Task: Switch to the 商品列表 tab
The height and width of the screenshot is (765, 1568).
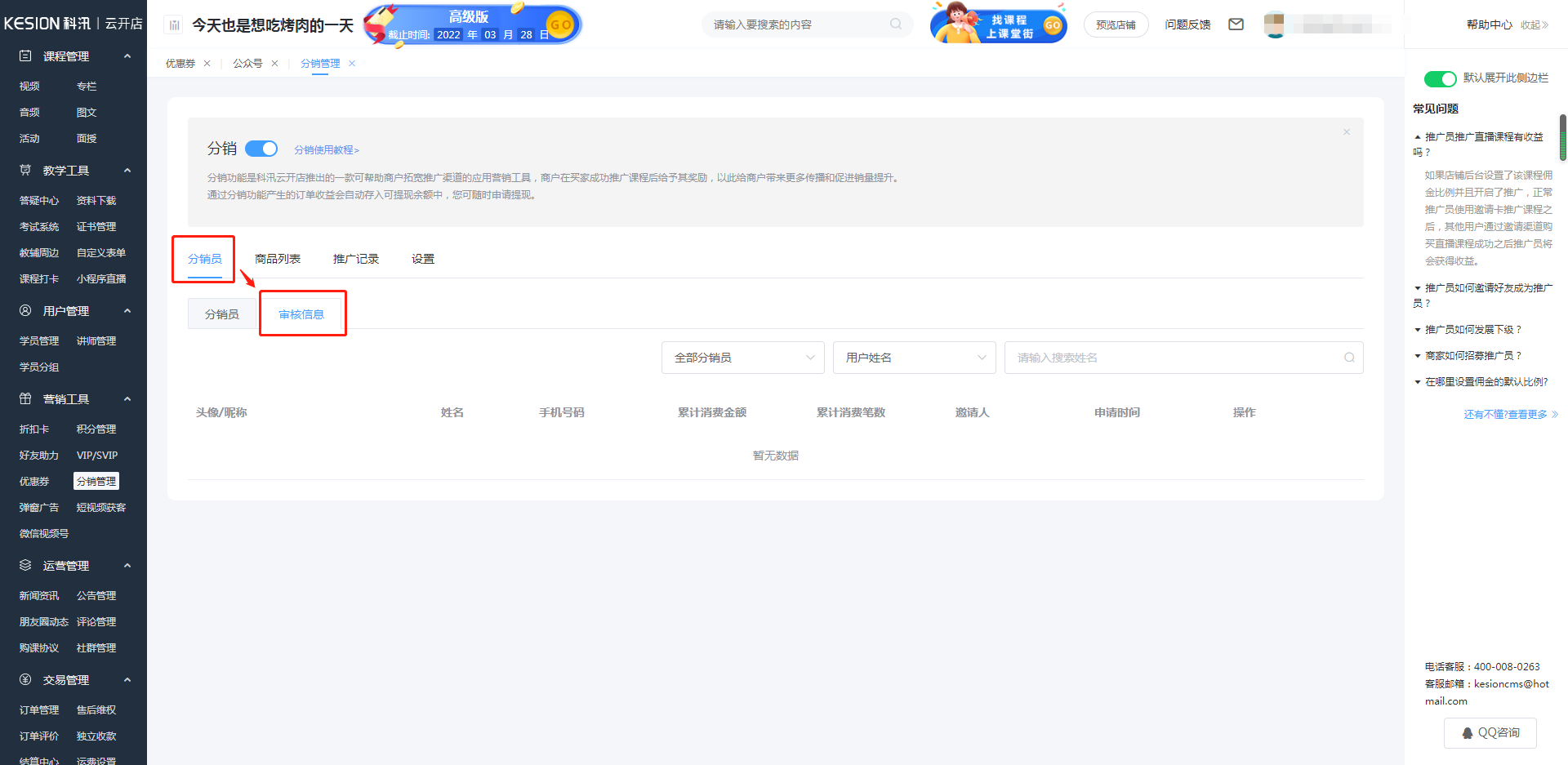Action: [x=278, y=259]
